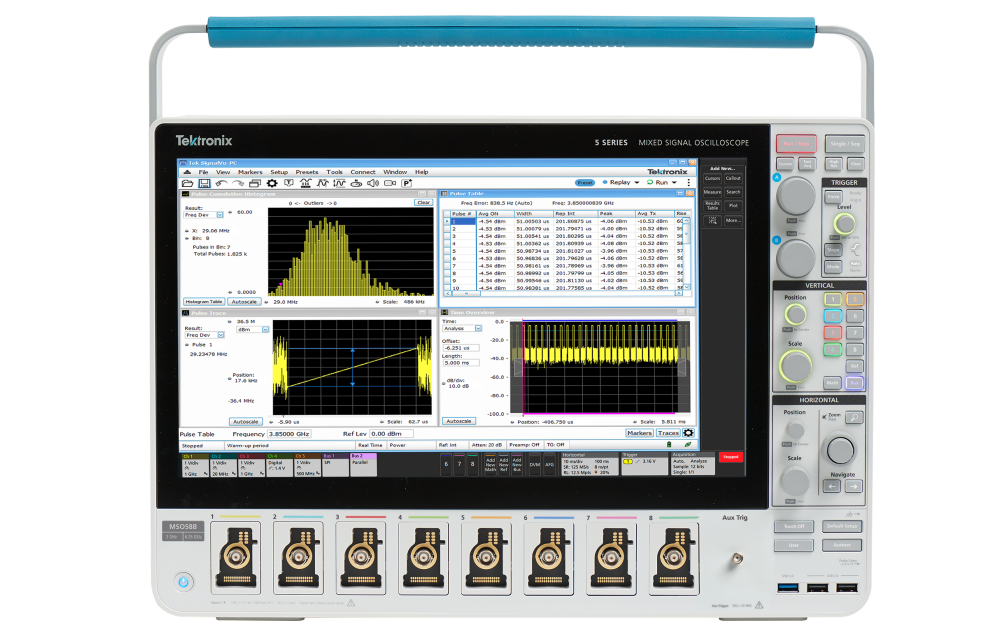Screen dimensions: 987x632
Task: Click the Results Table side panel button
Action: click(x=713, y=205)
